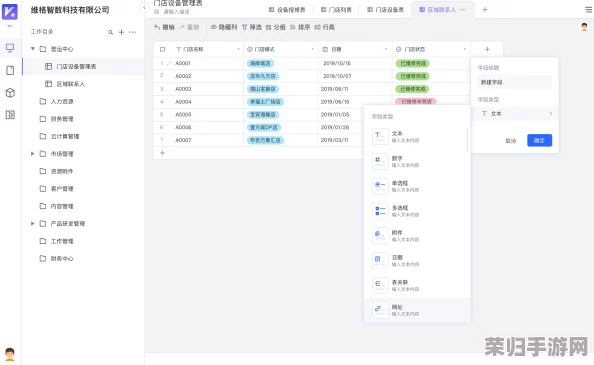Switch to the 门店设备表 tab
The height and width of the screenshot is (365, 594).
pyautogui.click(x=385, y=9)
